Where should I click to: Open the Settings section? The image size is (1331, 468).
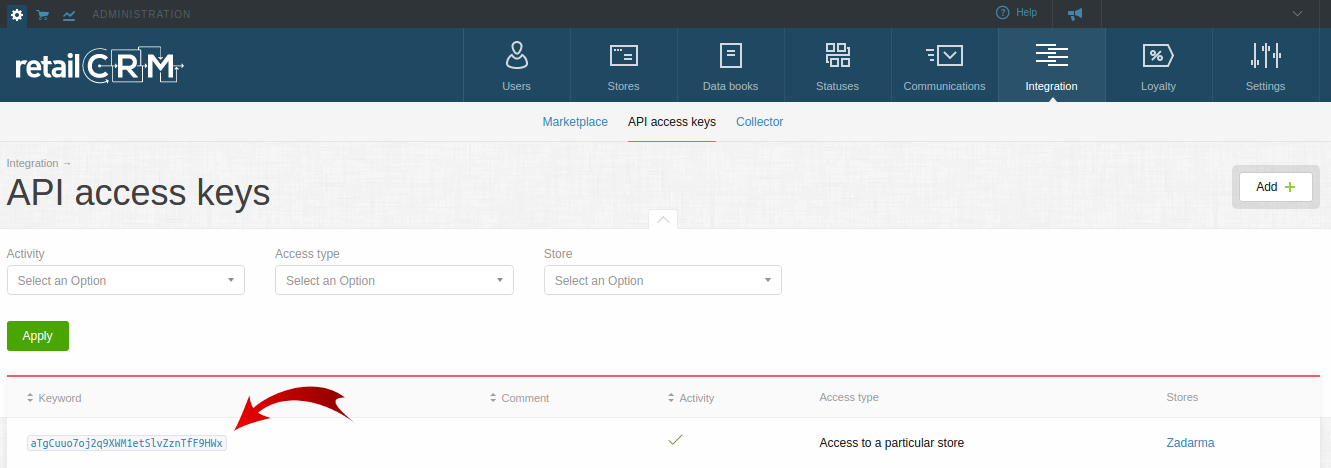coord(1266,65)
